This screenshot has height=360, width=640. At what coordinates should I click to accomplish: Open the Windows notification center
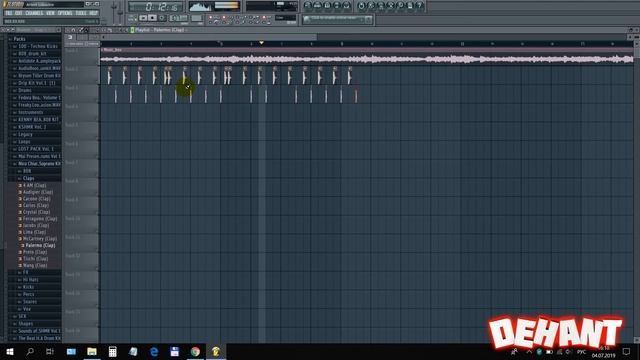(x=627, y=351)
